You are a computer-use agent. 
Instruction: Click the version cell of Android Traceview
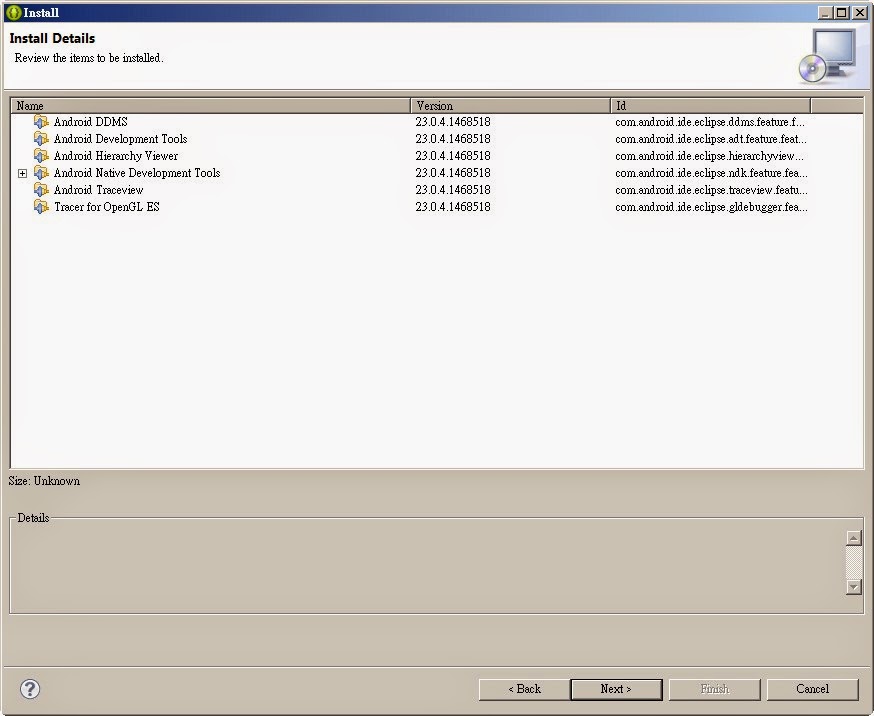453,189
